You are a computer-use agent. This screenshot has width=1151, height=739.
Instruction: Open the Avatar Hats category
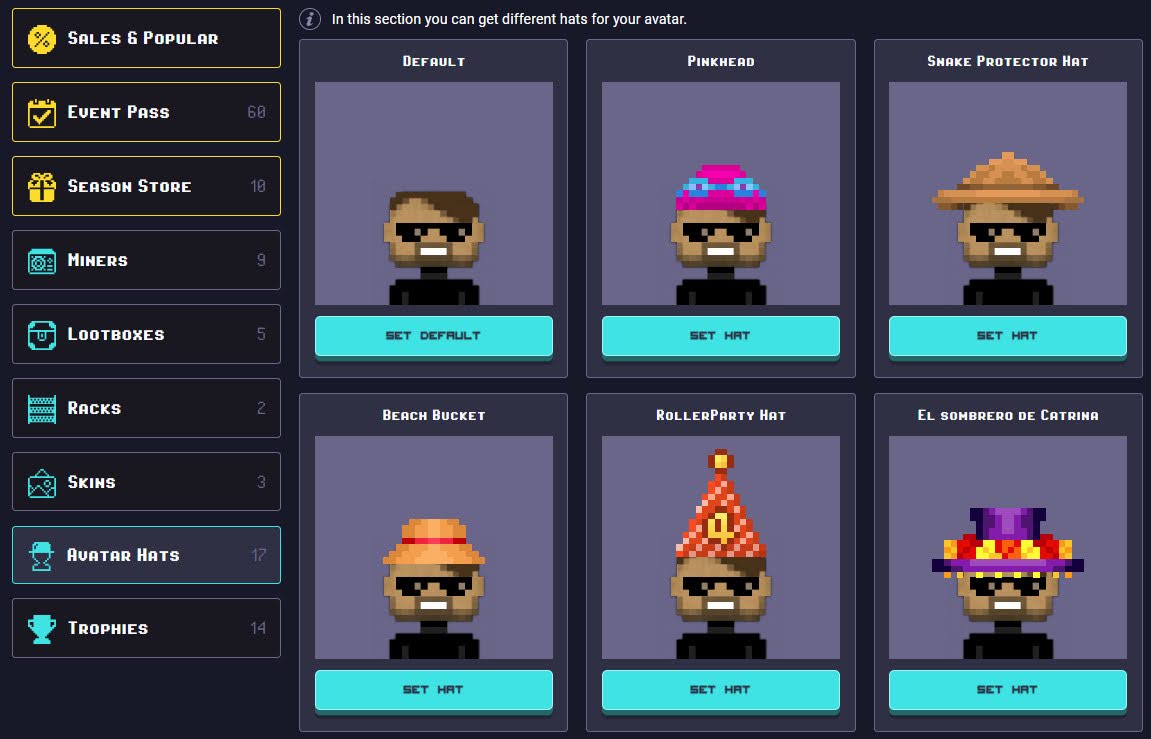(146, 555)
